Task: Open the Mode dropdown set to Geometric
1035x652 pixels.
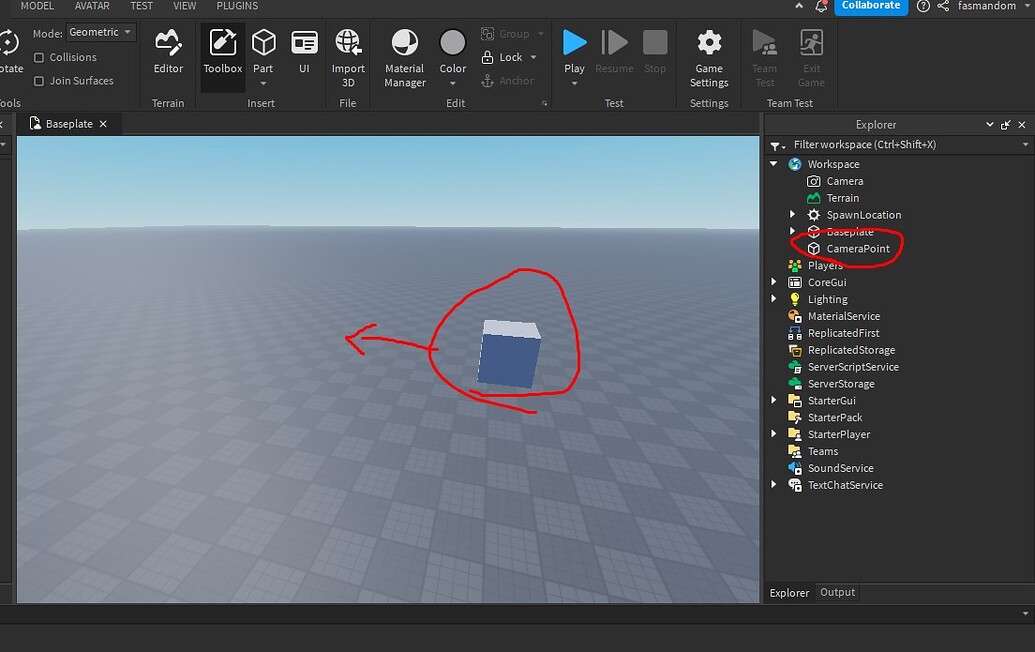Action: click(100, 31)
